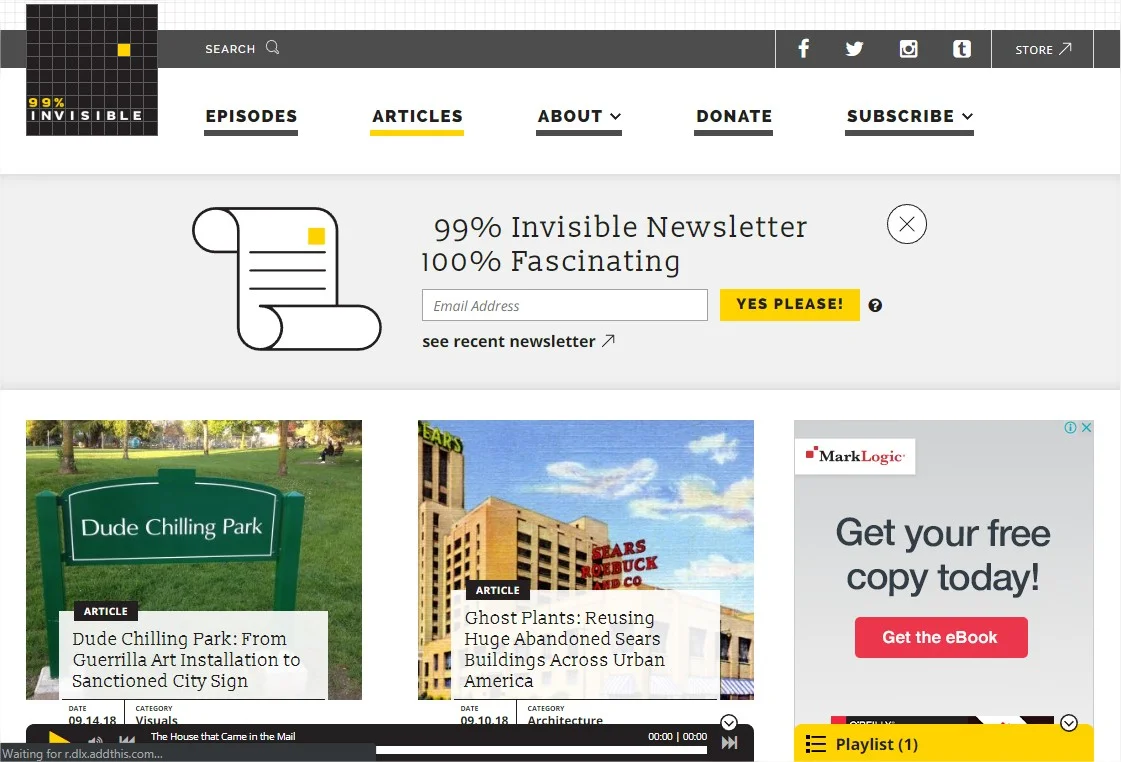
Task: Play the audio in the player bar
Action: 59,739
